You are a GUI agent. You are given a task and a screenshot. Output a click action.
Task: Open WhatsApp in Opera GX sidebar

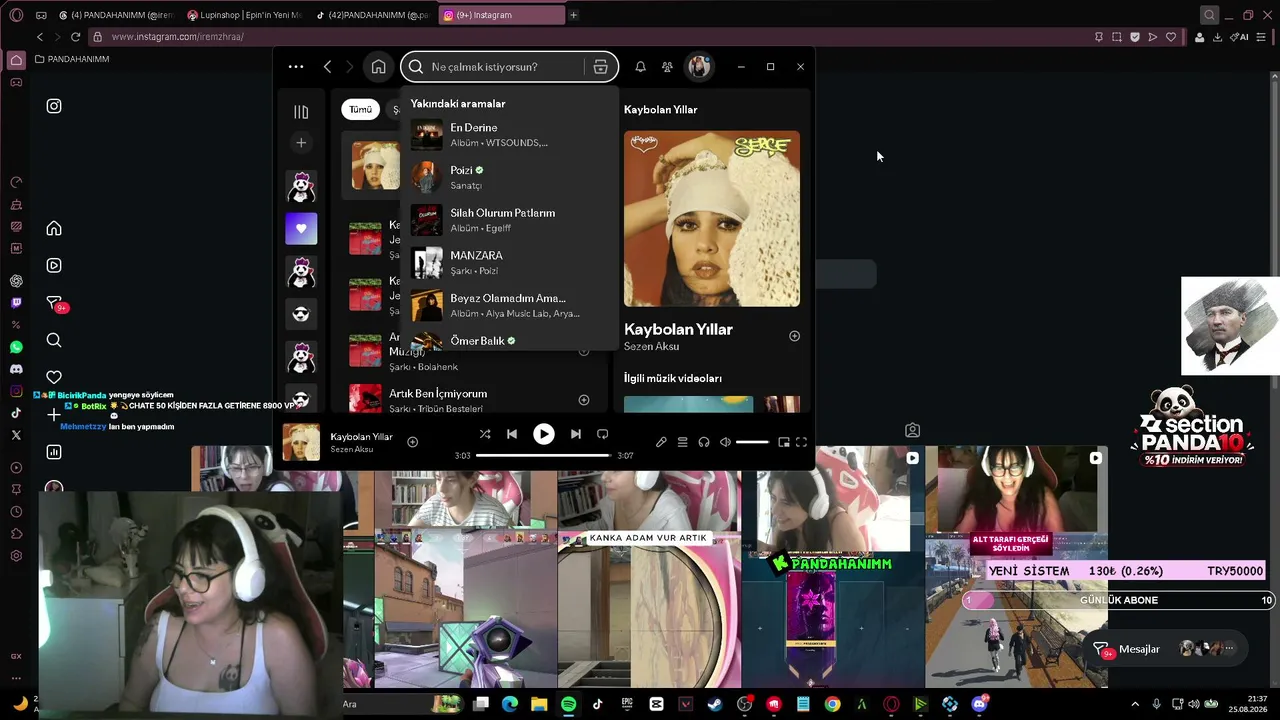(x=16, y=347)
